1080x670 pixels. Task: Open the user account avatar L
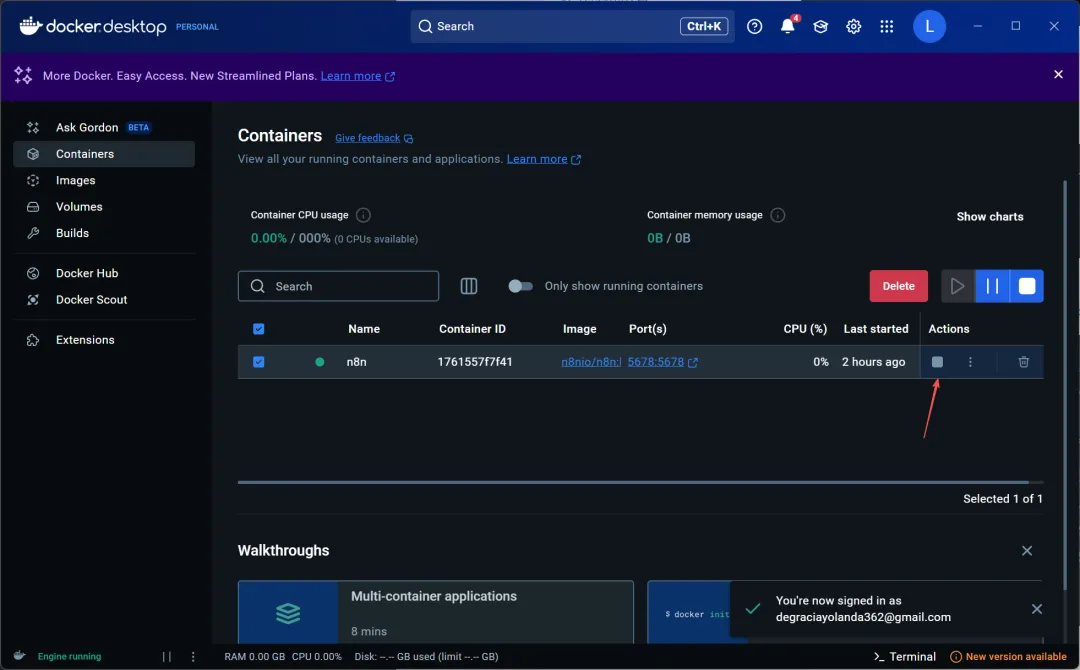point(929,26)
